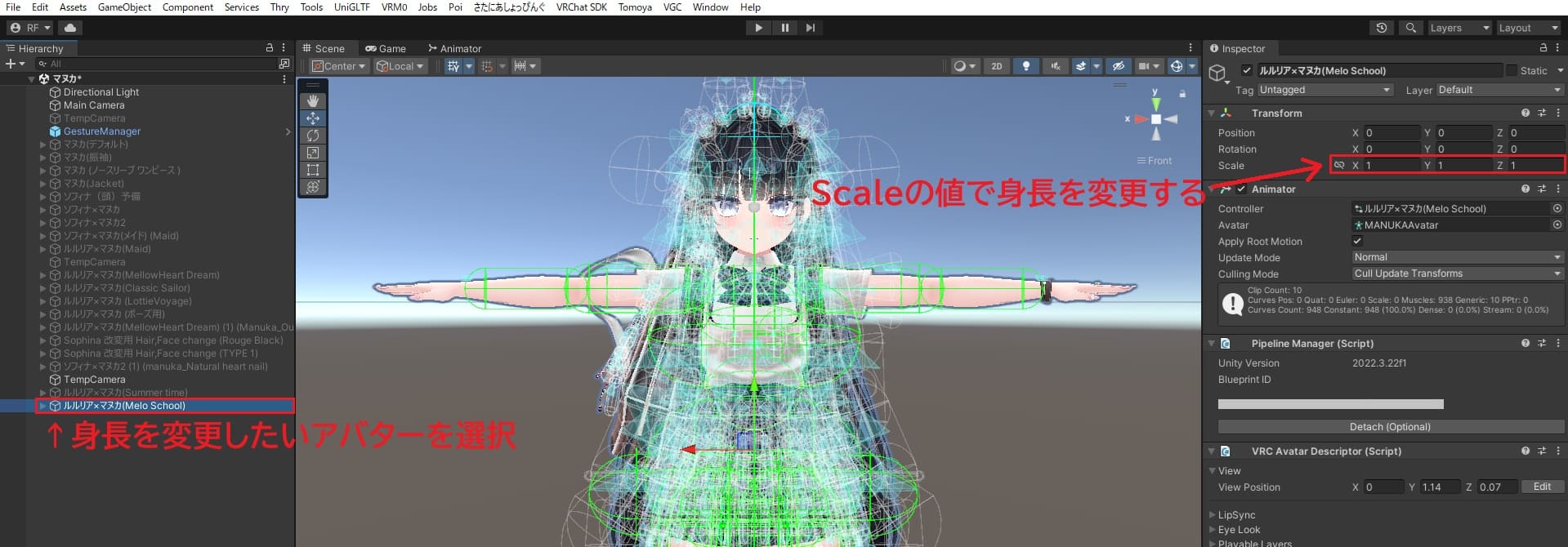Click the Scale X value field

(1392, 165)
